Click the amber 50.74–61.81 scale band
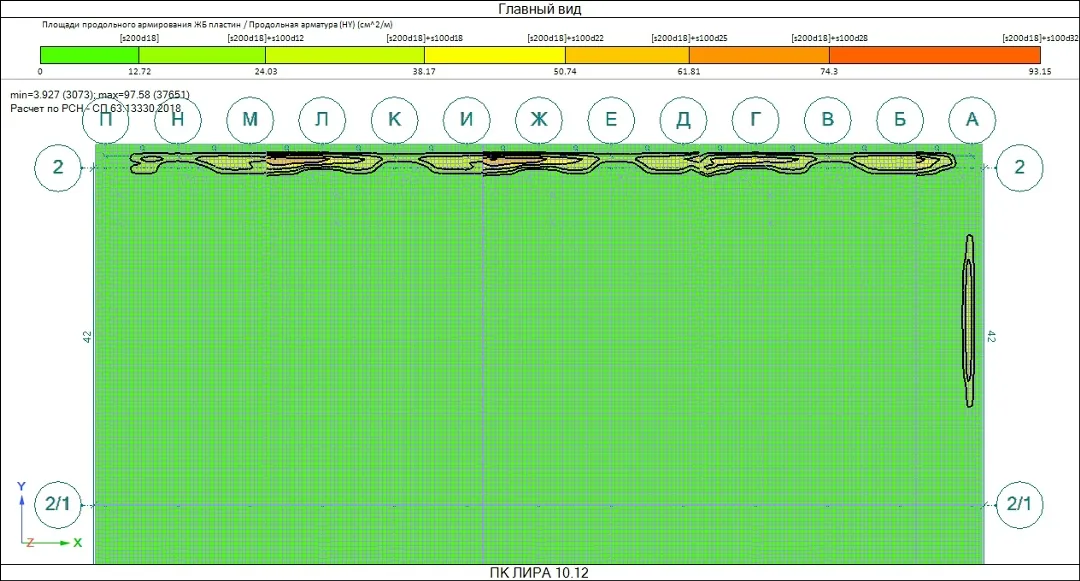This screenshot has width=1080, height=581. [x=627, y=55]
